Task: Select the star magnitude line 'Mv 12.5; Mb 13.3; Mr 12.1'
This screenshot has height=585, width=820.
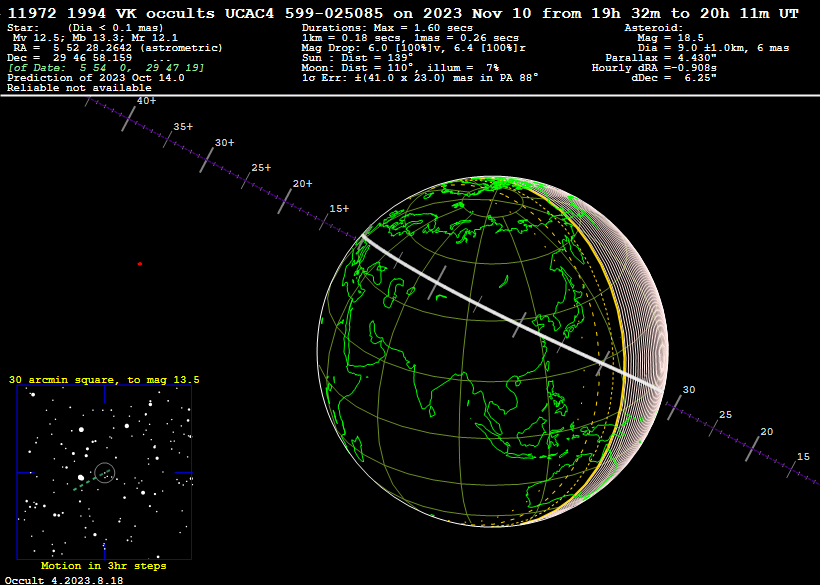Action: (95, 38)
